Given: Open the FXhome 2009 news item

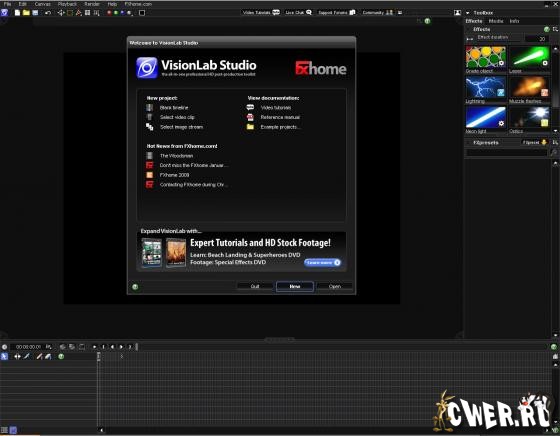Looking at the screenshot, I should tap(174, 175).
